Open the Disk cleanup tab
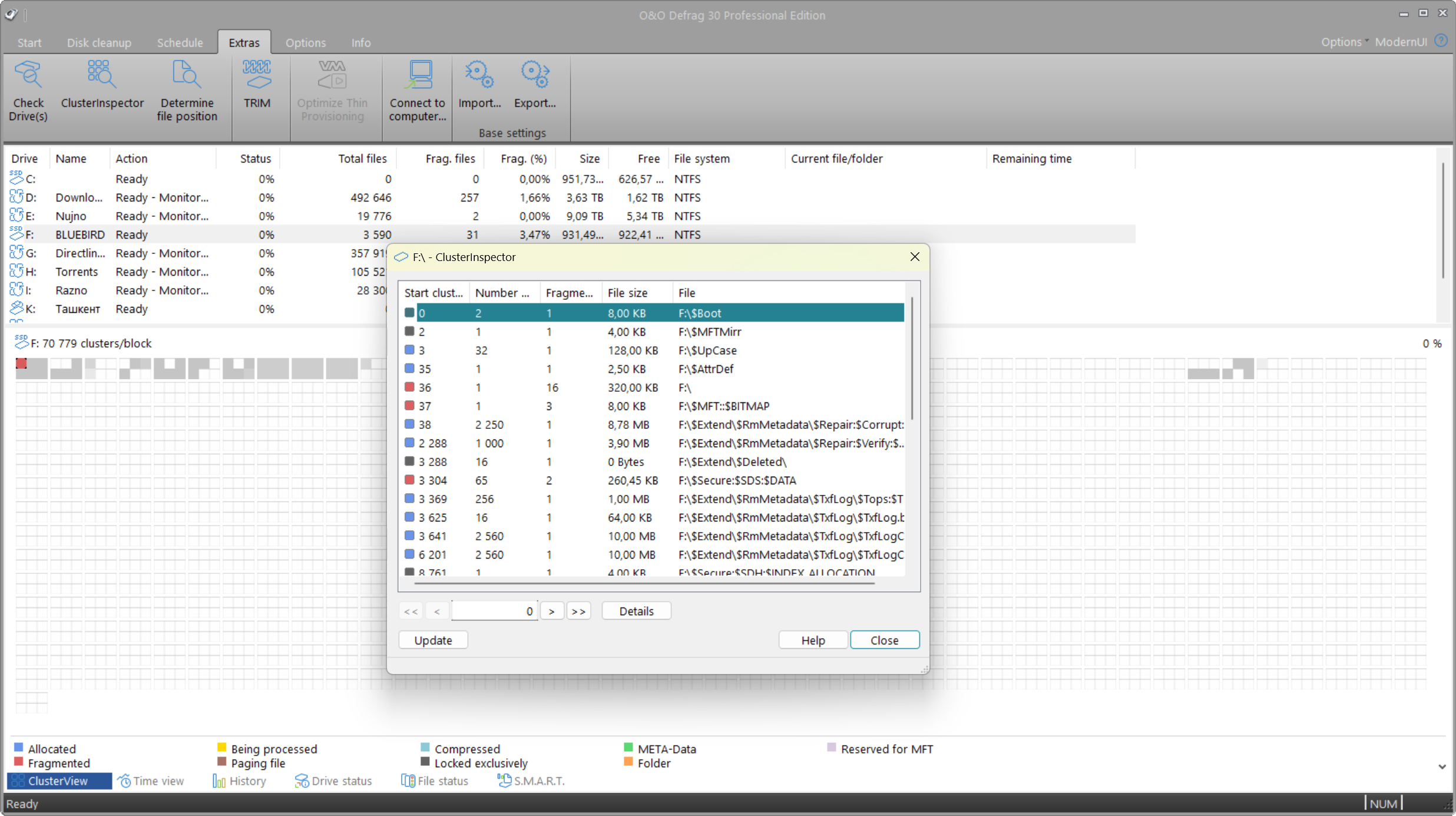 click(99, 42)
